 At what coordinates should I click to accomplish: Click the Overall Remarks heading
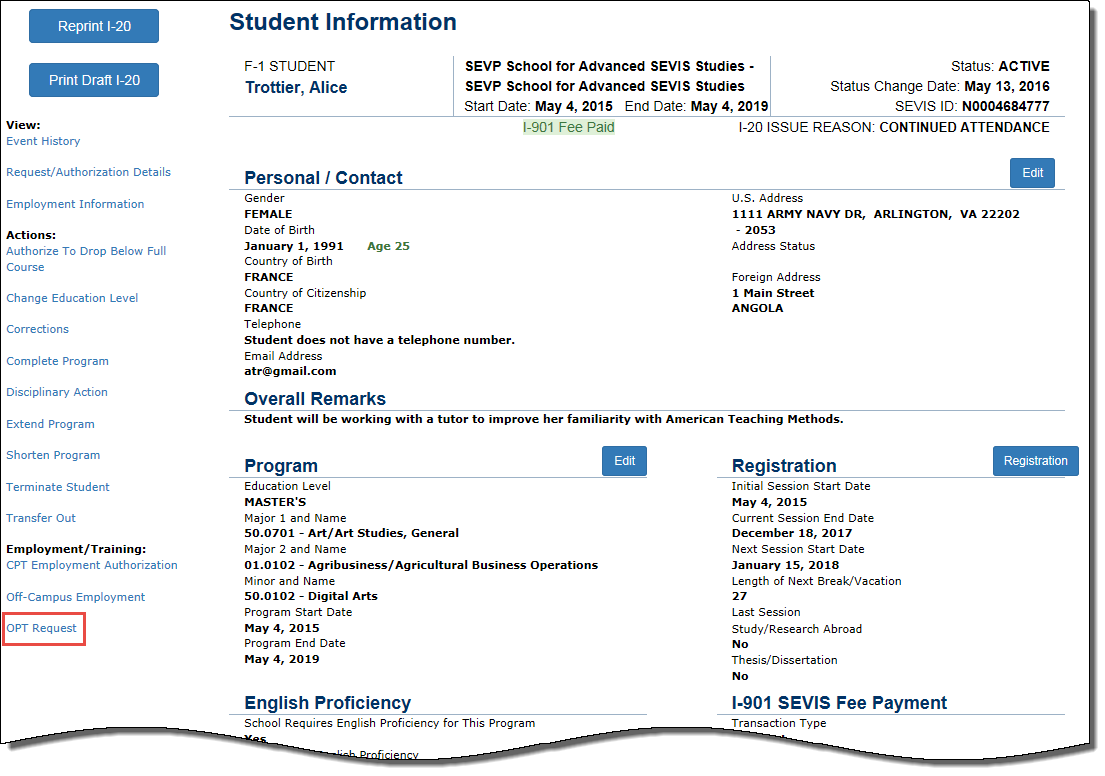click(315, 399)
